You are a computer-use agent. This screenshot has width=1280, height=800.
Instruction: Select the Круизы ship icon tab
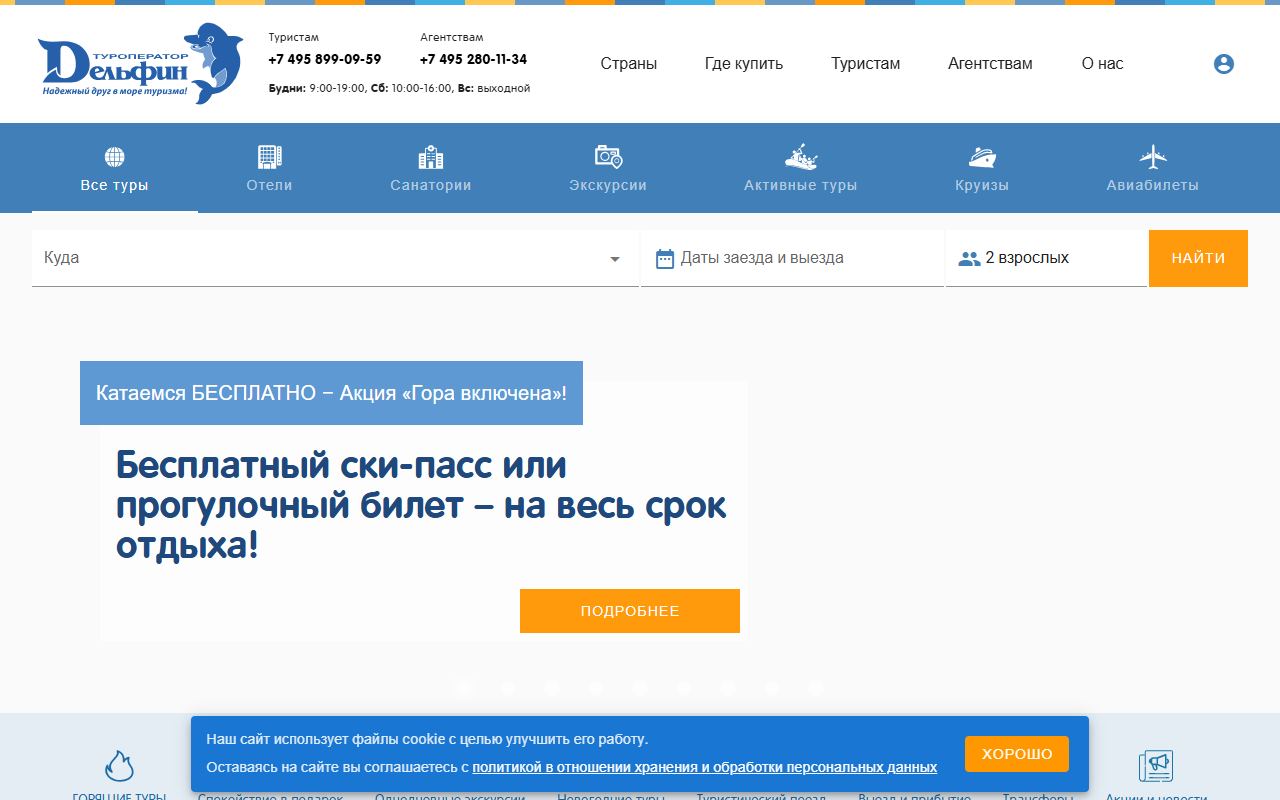tap(982, 168)
